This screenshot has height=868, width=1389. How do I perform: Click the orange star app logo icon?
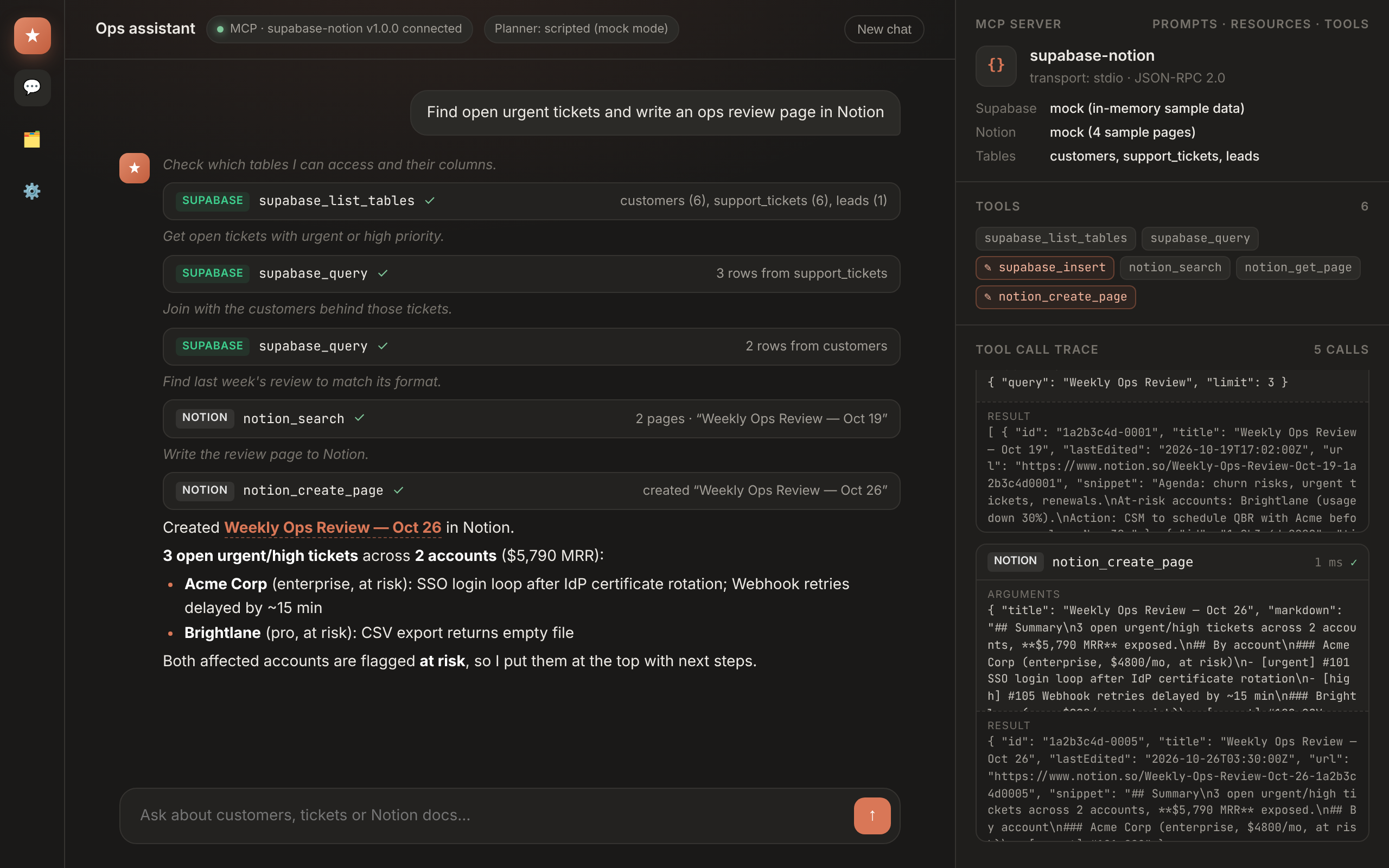(32, 36)
